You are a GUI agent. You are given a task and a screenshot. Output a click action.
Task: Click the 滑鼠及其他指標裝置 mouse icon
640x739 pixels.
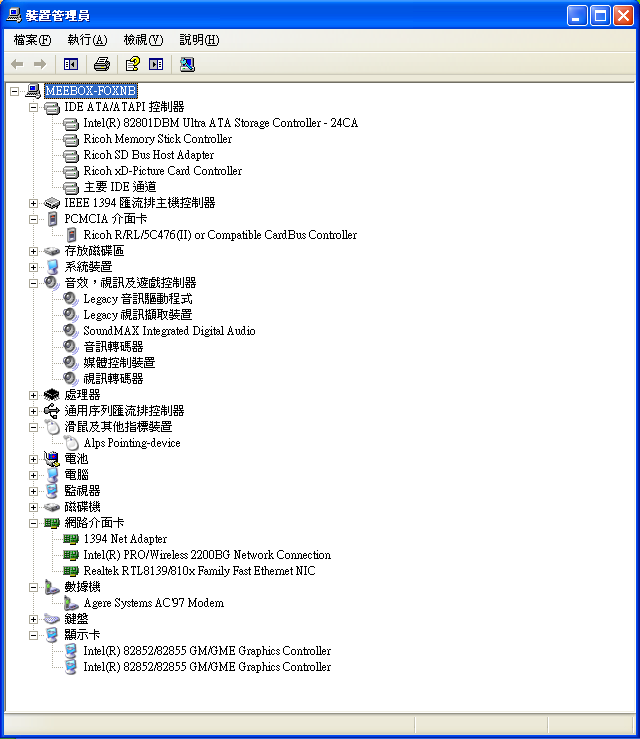tap(52, 427)
